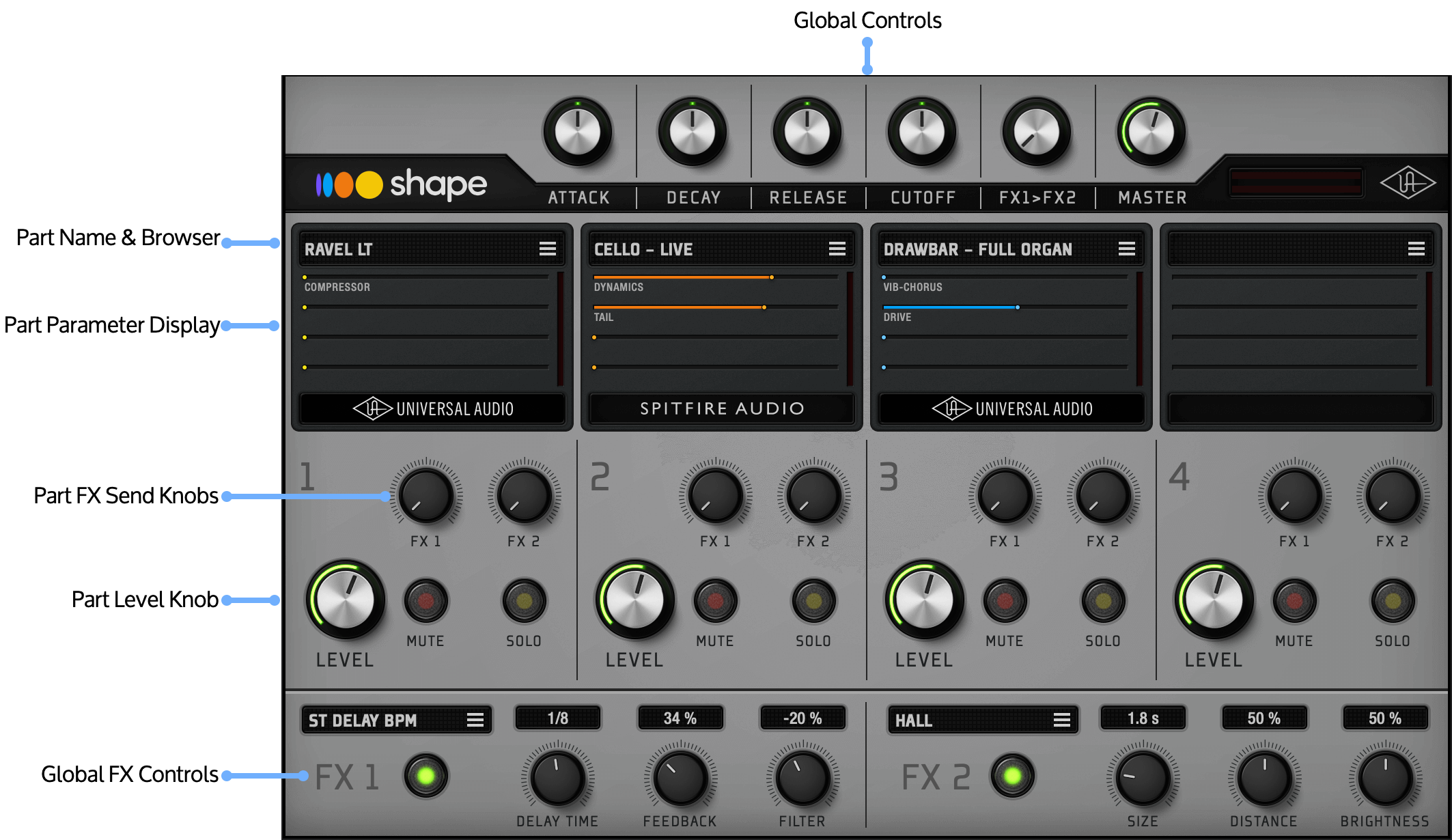Click the Cello DYNAMICS slider
Screen dimensions: 1452x840
[716, 277]
